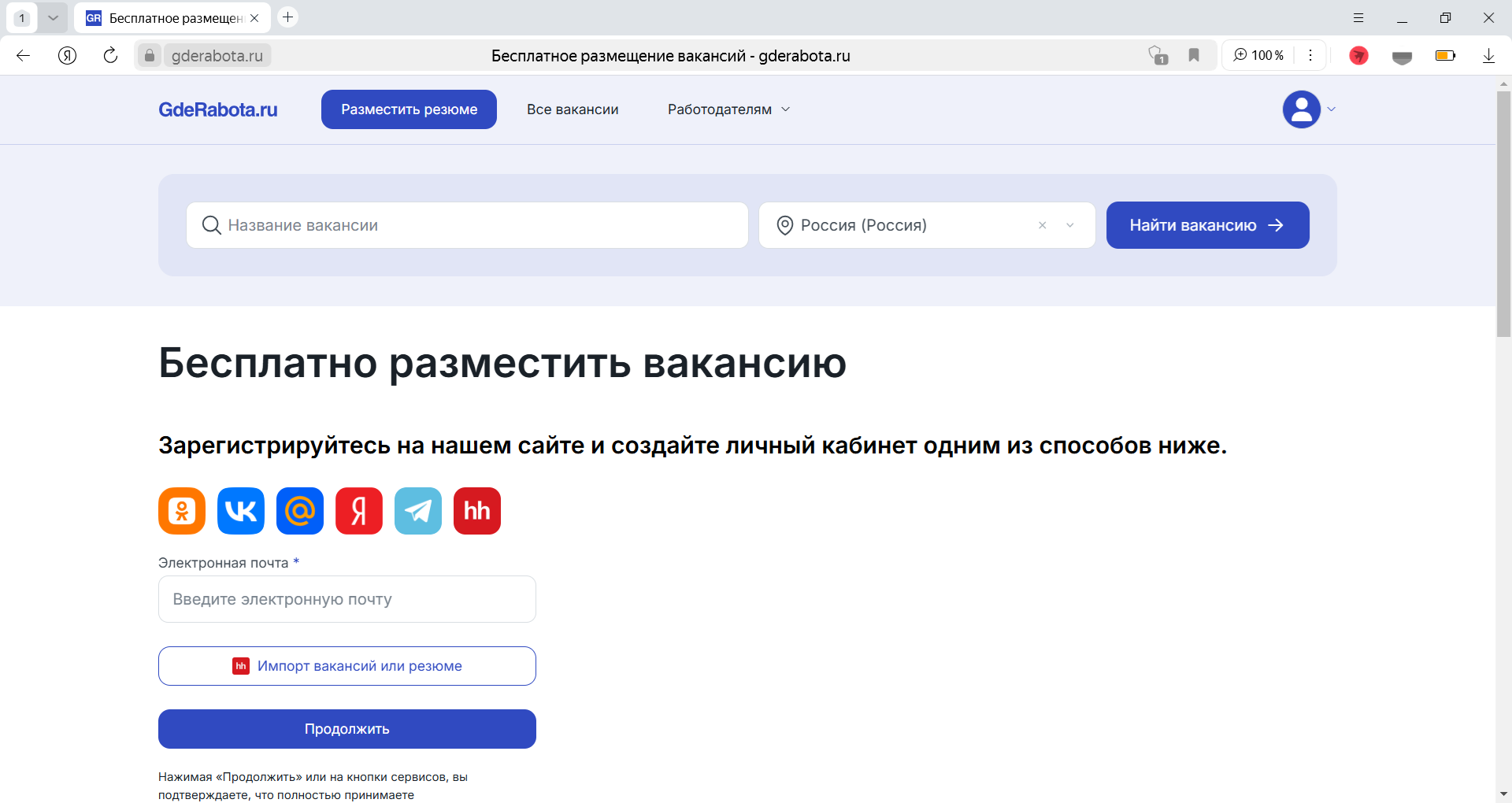Focus the Введите электронную почту field
Image resolution: width=1512 pixels, height=803 pixels.
coord(347,599)
